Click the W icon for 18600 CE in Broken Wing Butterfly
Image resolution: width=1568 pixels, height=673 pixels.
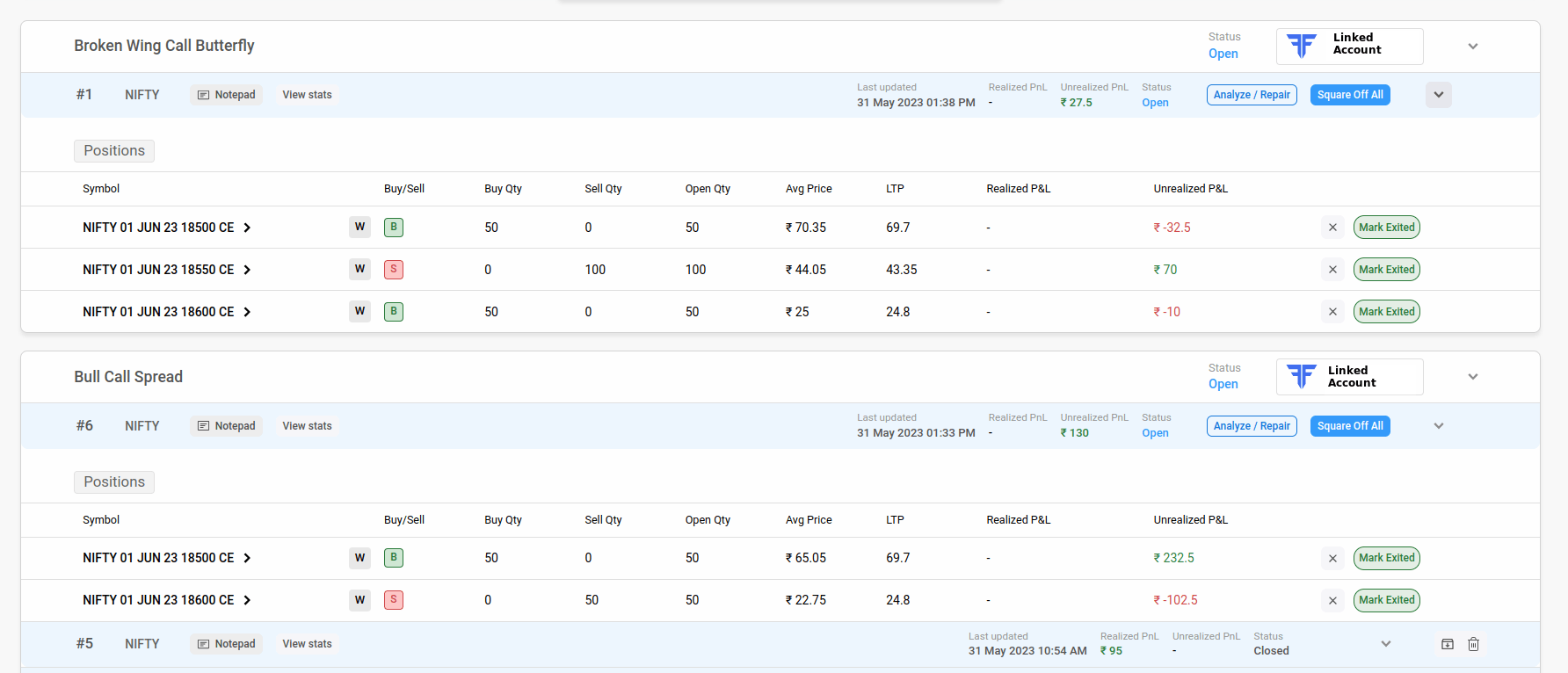[x=359, y=311]
